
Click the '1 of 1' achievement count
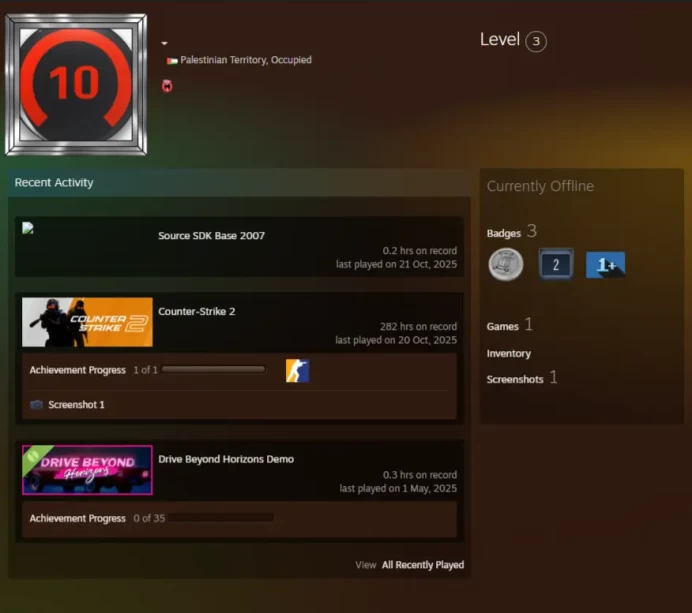145,370
